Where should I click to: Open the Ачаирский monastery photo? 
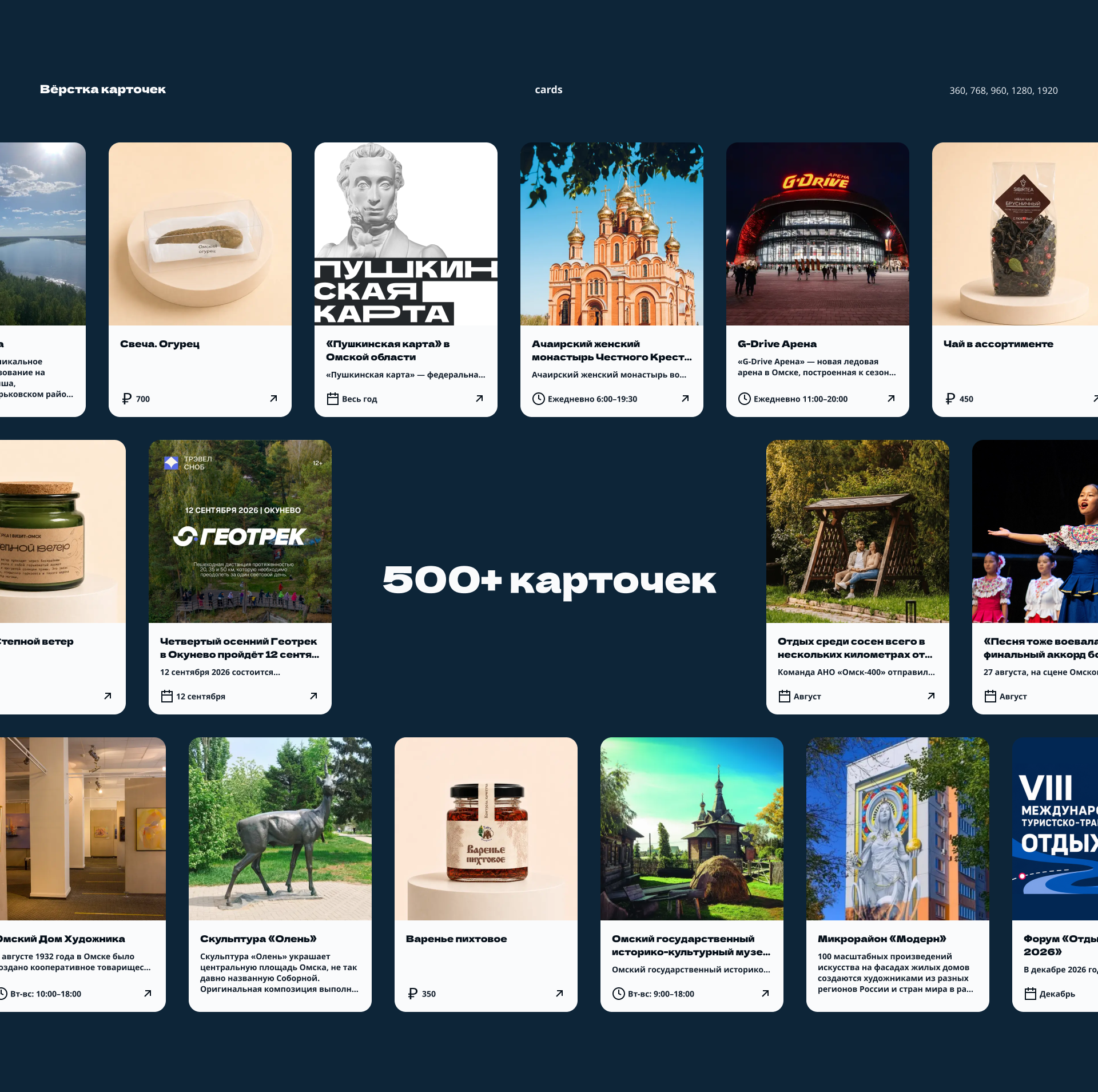pos(612,234)
